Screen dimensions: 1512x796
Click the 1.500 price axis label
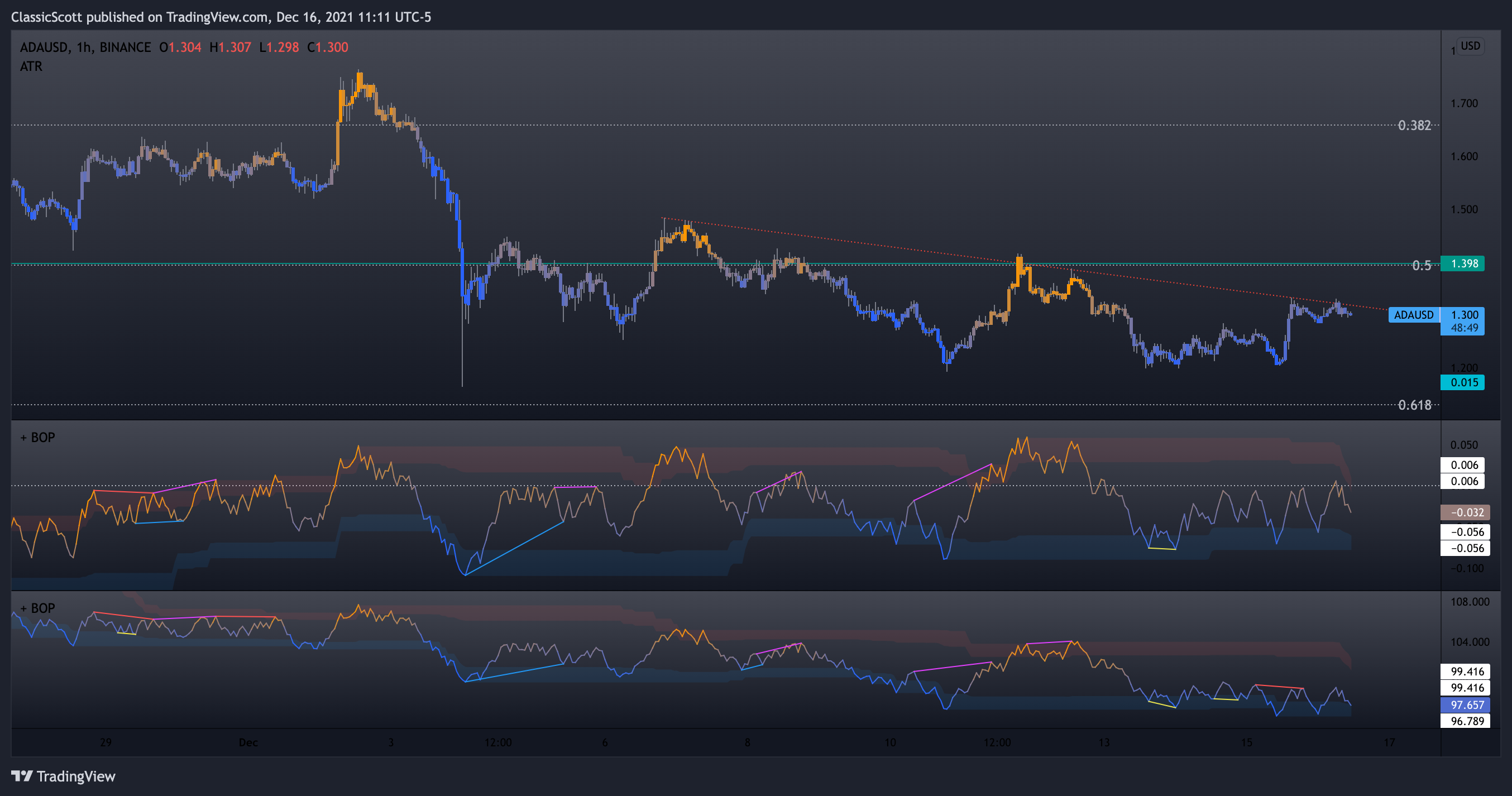[x=1464, y=209]
